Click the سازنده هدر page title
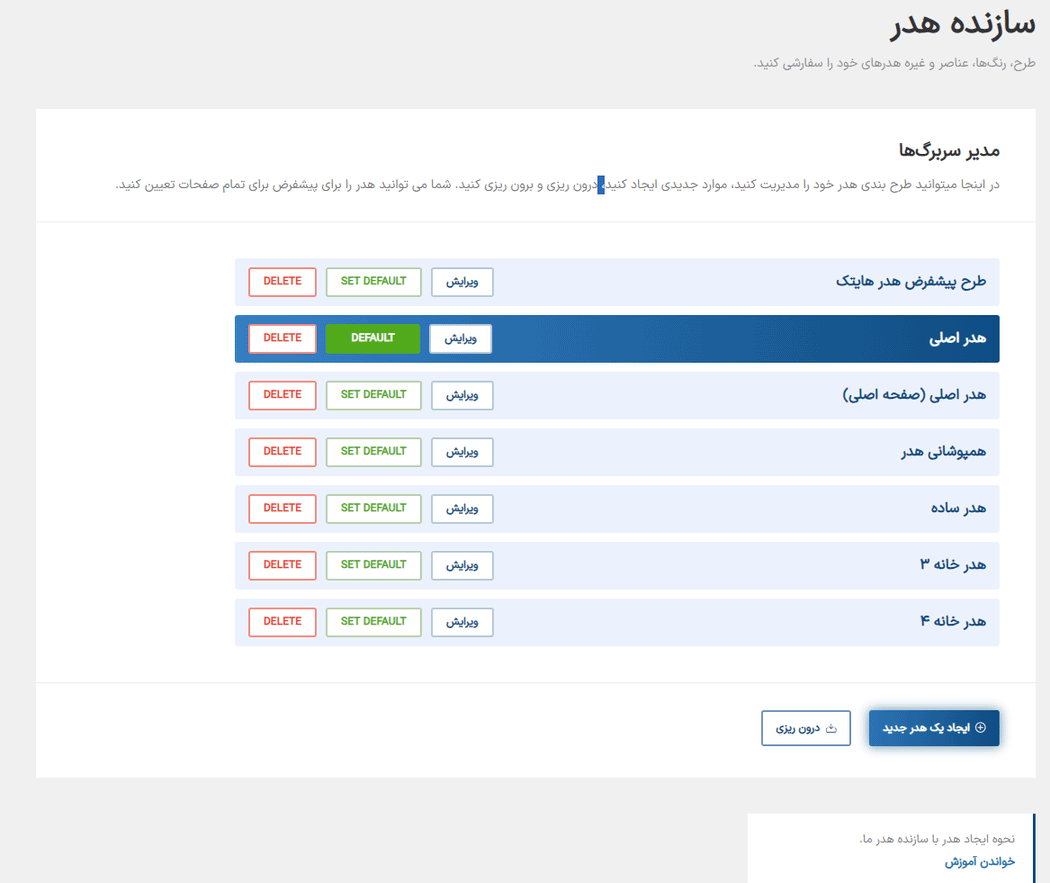 [x=963, y=24]
